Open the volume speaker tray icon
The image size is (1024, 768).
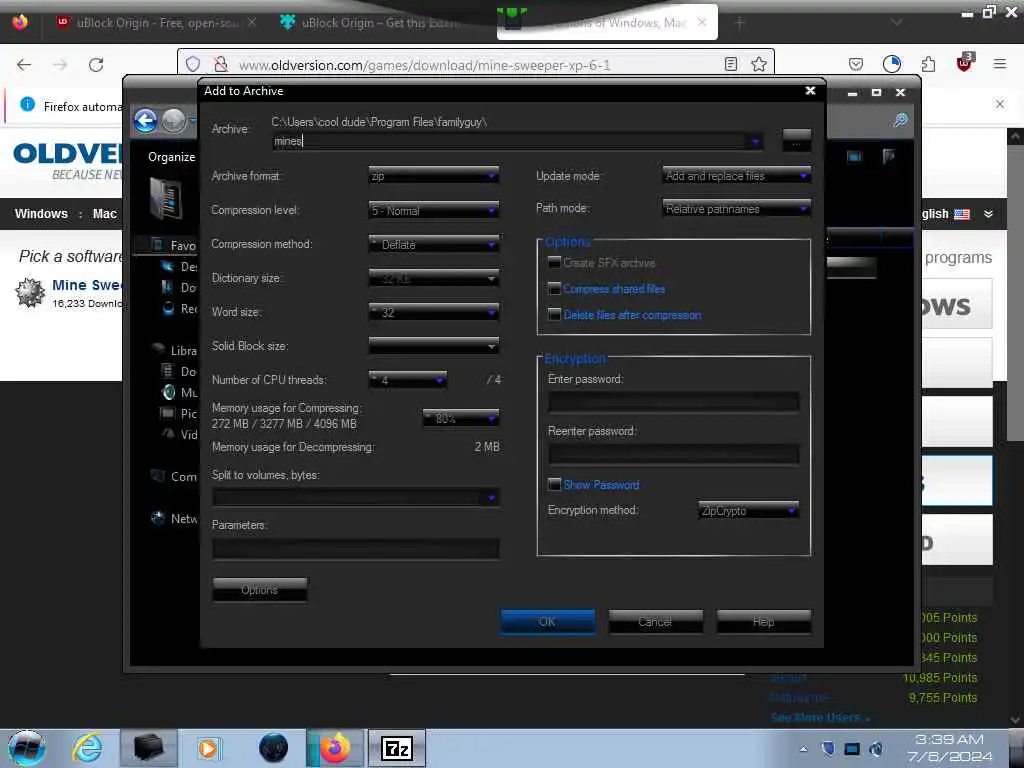pos(876,748)
